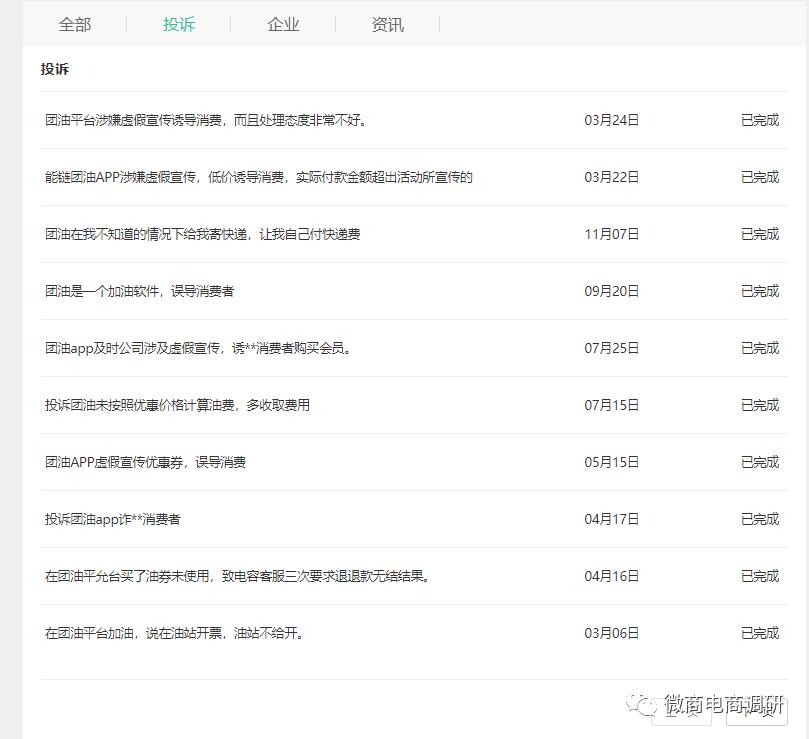The image size is (809, 739).
Task: Click the date 03月06日
Action: click(611, 633)
